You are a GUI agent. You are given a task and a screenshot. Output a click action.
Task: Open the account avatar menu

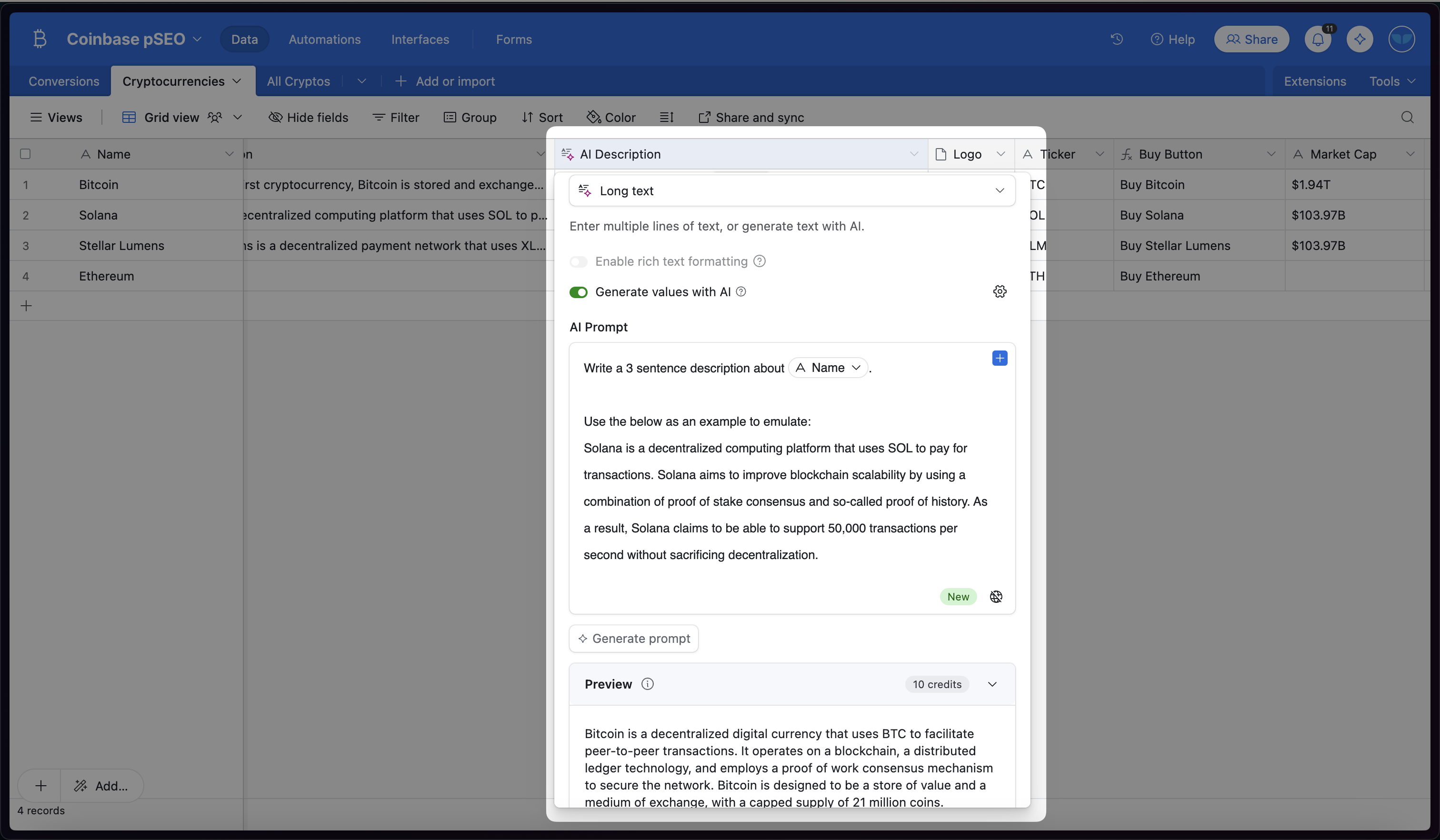click(1401, 39)
